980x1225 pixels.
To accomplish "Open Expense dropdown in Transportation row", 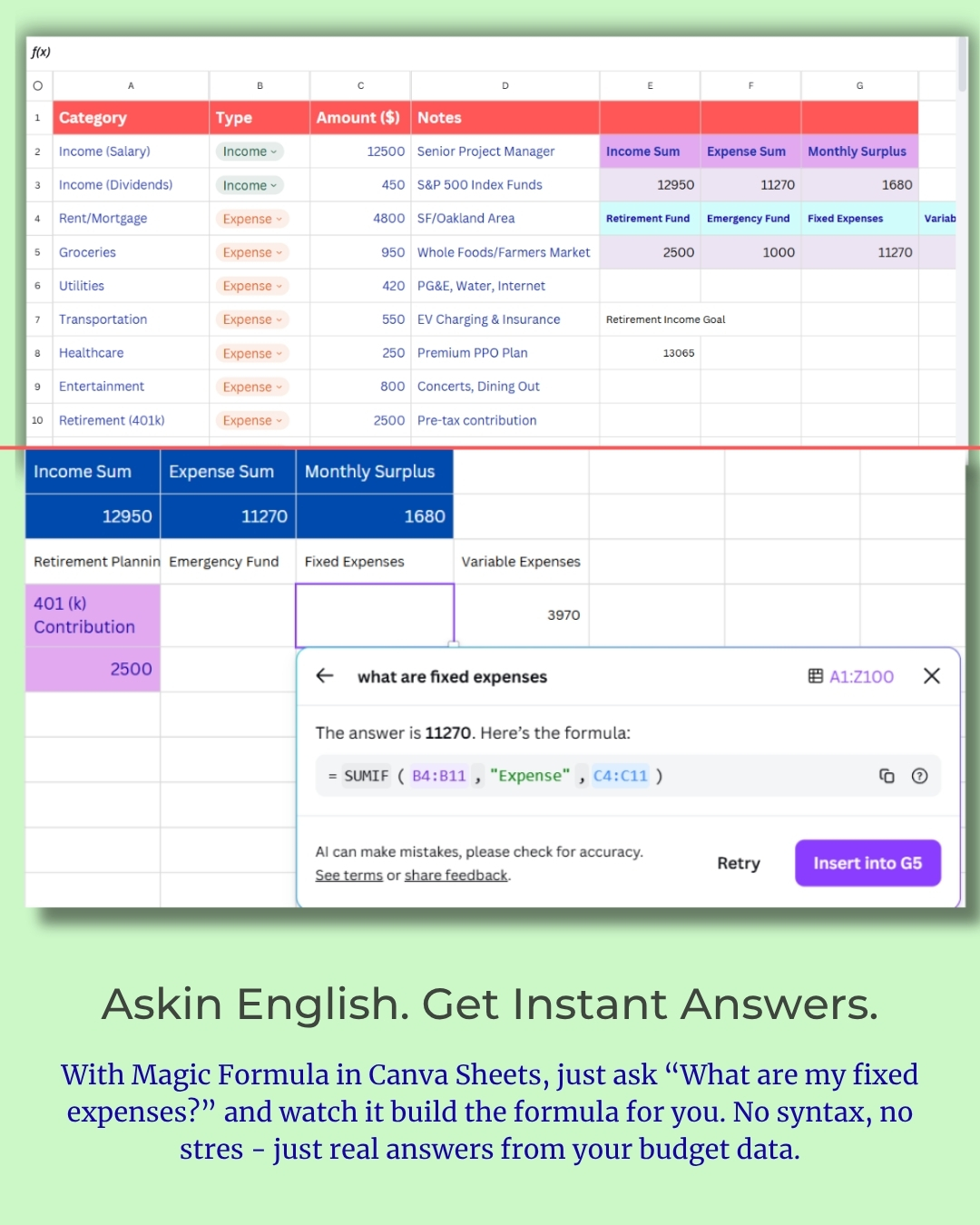I will click(x=252, y=319).
